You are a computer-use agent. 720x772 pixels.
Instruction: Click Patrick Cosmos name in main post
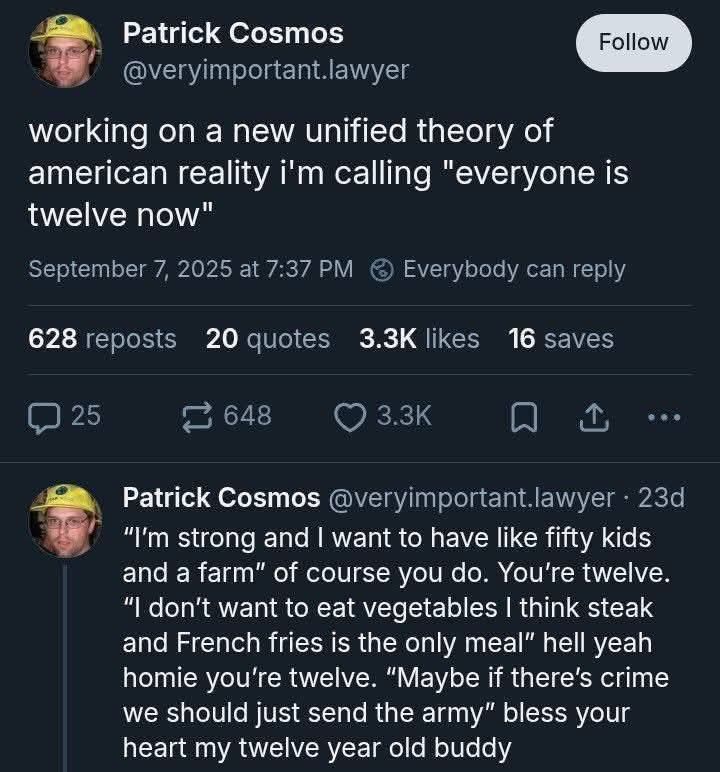pyautogui.click(x=232, y=33)
